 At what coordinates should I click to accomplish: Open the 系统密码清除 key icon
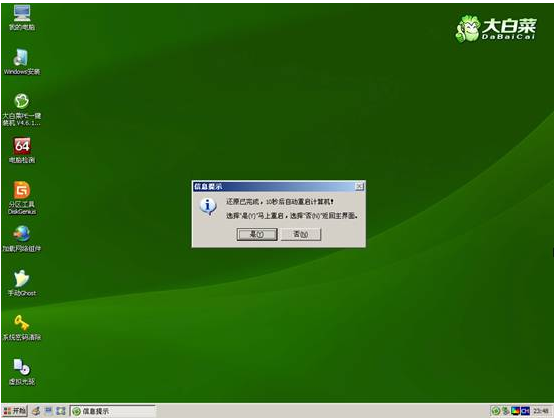22,327
